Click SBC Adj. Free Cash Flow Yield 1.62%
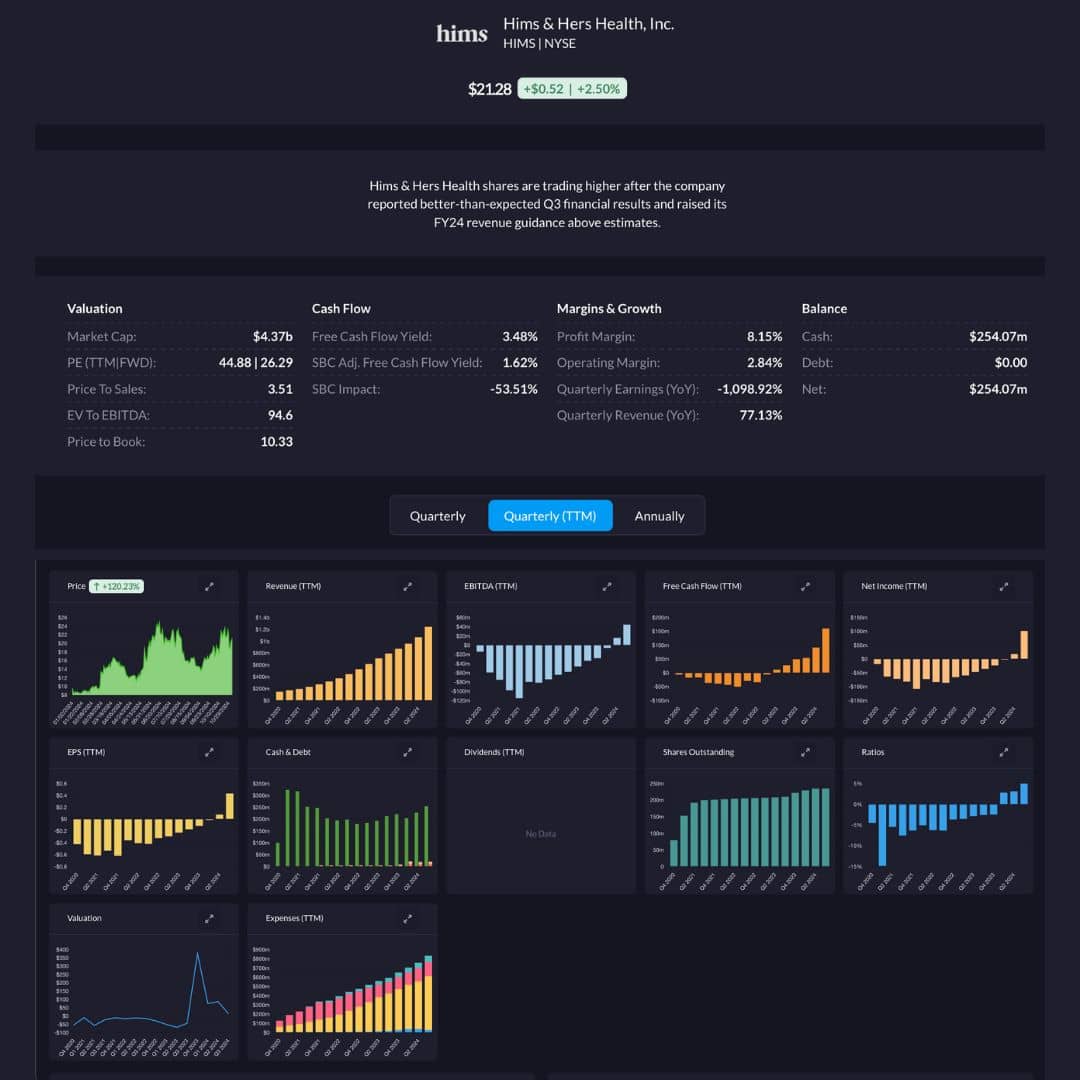1080x1080 pixels. pos(520,362)
